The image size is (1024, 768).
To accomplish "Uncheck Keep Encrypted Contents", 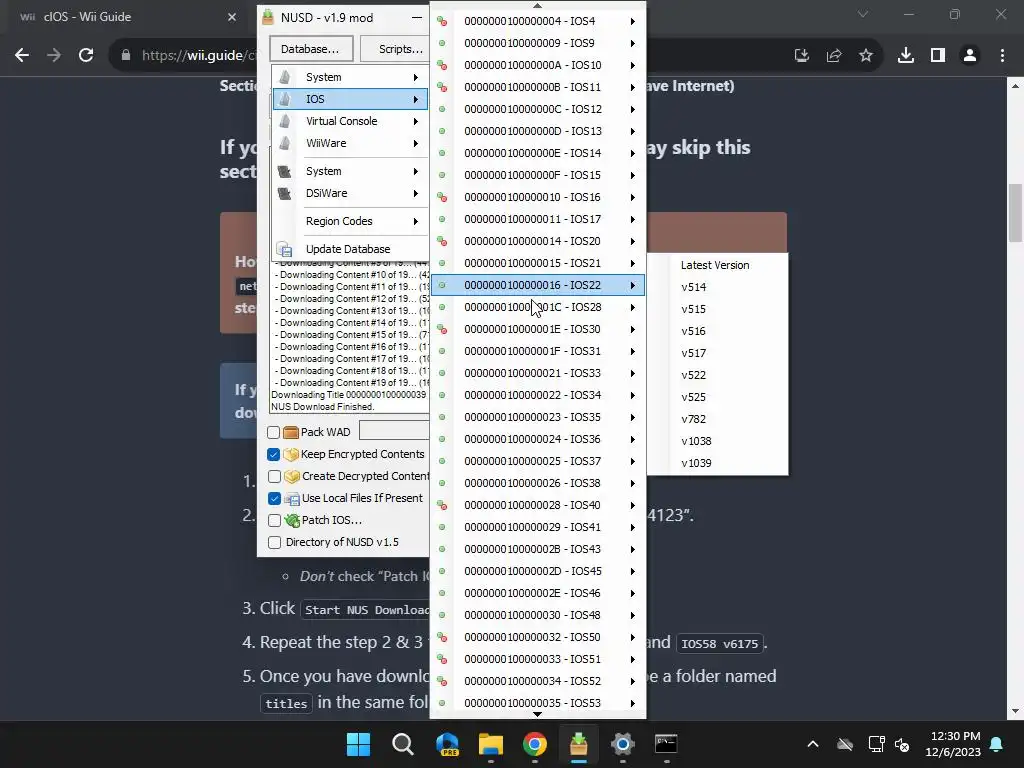I will tap(274, 455).
